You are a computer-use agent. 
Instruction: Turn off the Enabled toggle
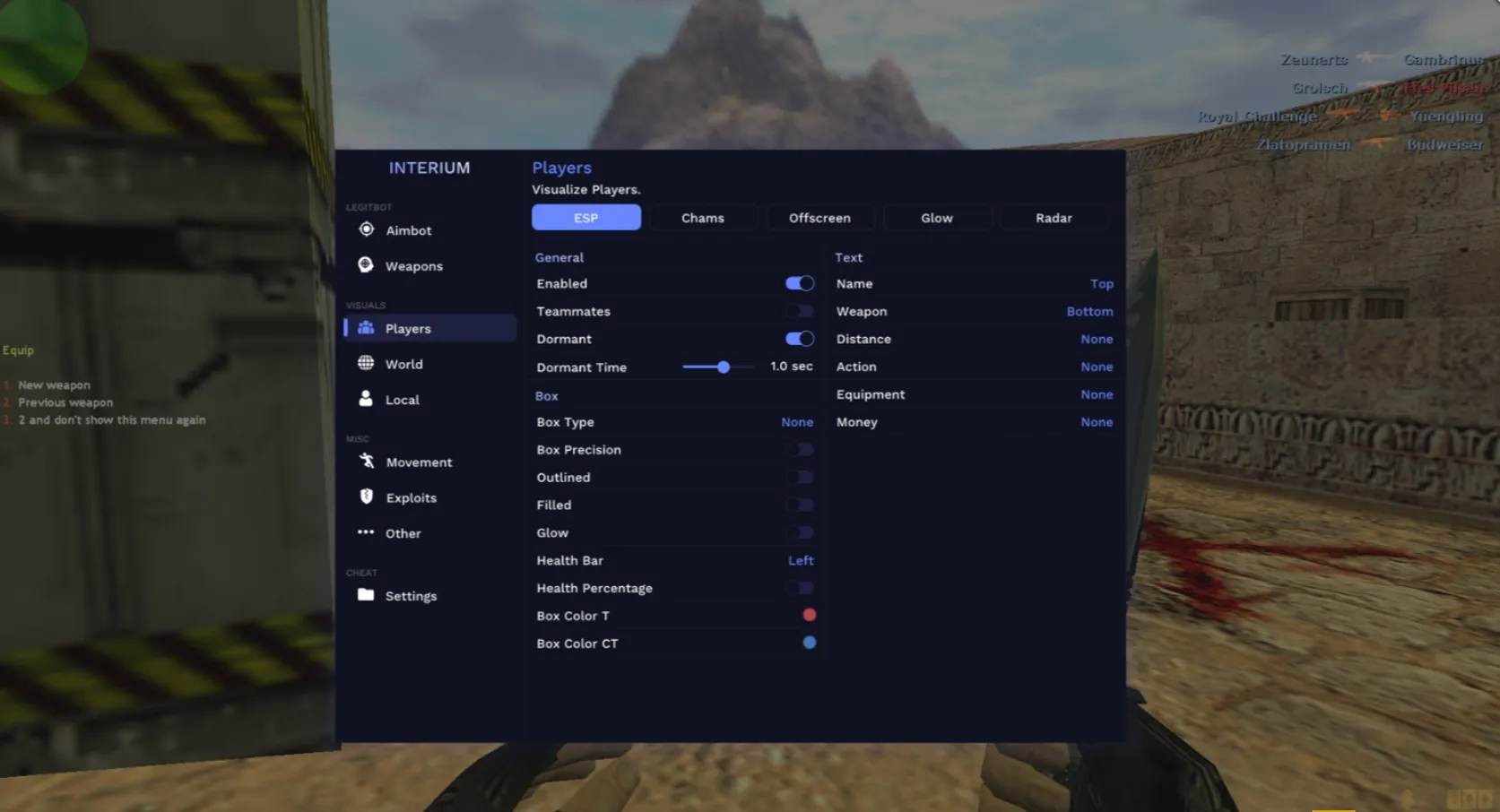point(799,283)
